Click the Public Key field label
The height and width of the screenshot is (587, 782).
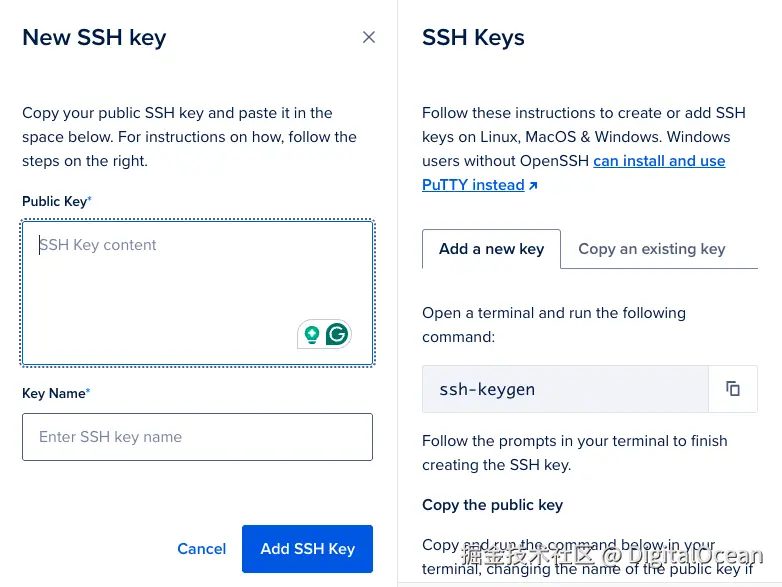pos(55,201)
